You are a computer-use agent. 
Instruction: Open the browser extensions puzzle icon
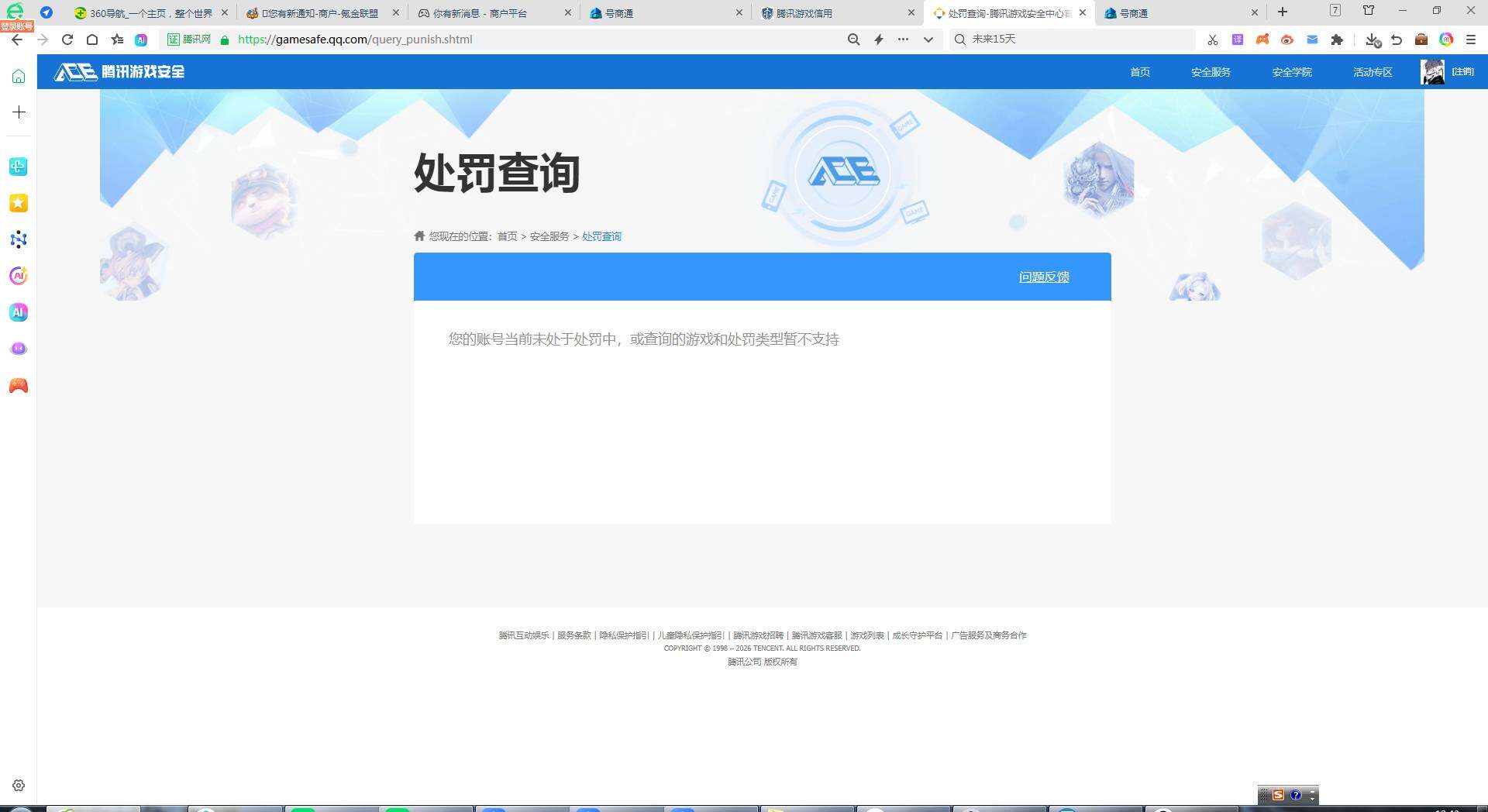point(1337,40)
